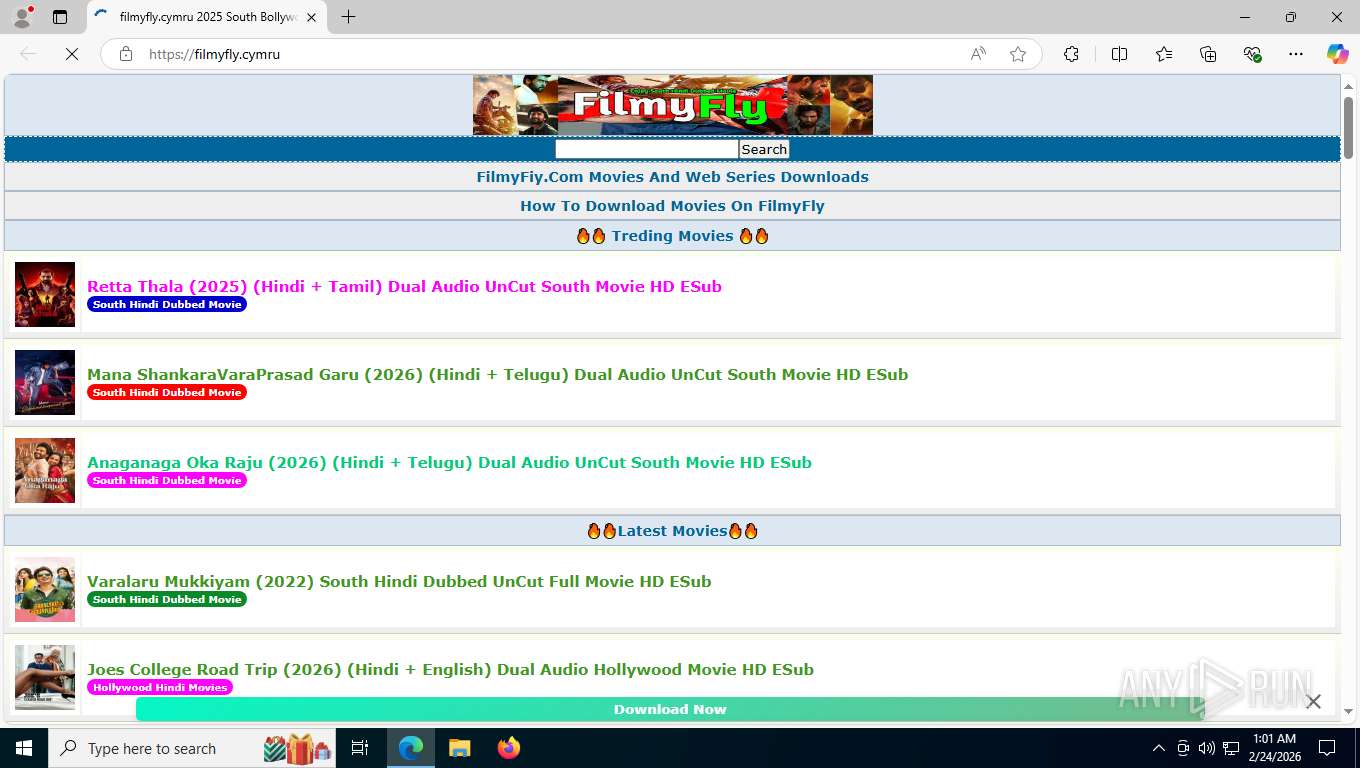
Task: Open Browser essentials heart icon
Action: pos(1252,54)
